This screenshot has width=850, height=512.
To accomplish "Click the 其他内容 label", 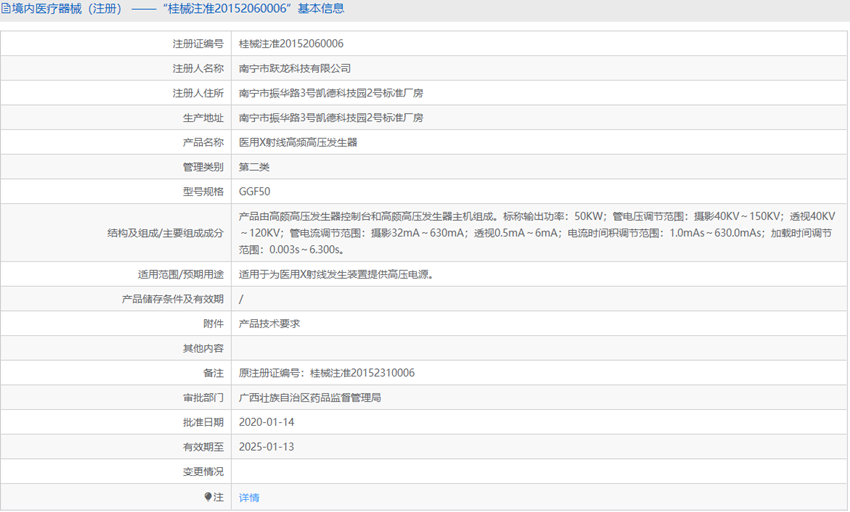I will coord(203,348).
